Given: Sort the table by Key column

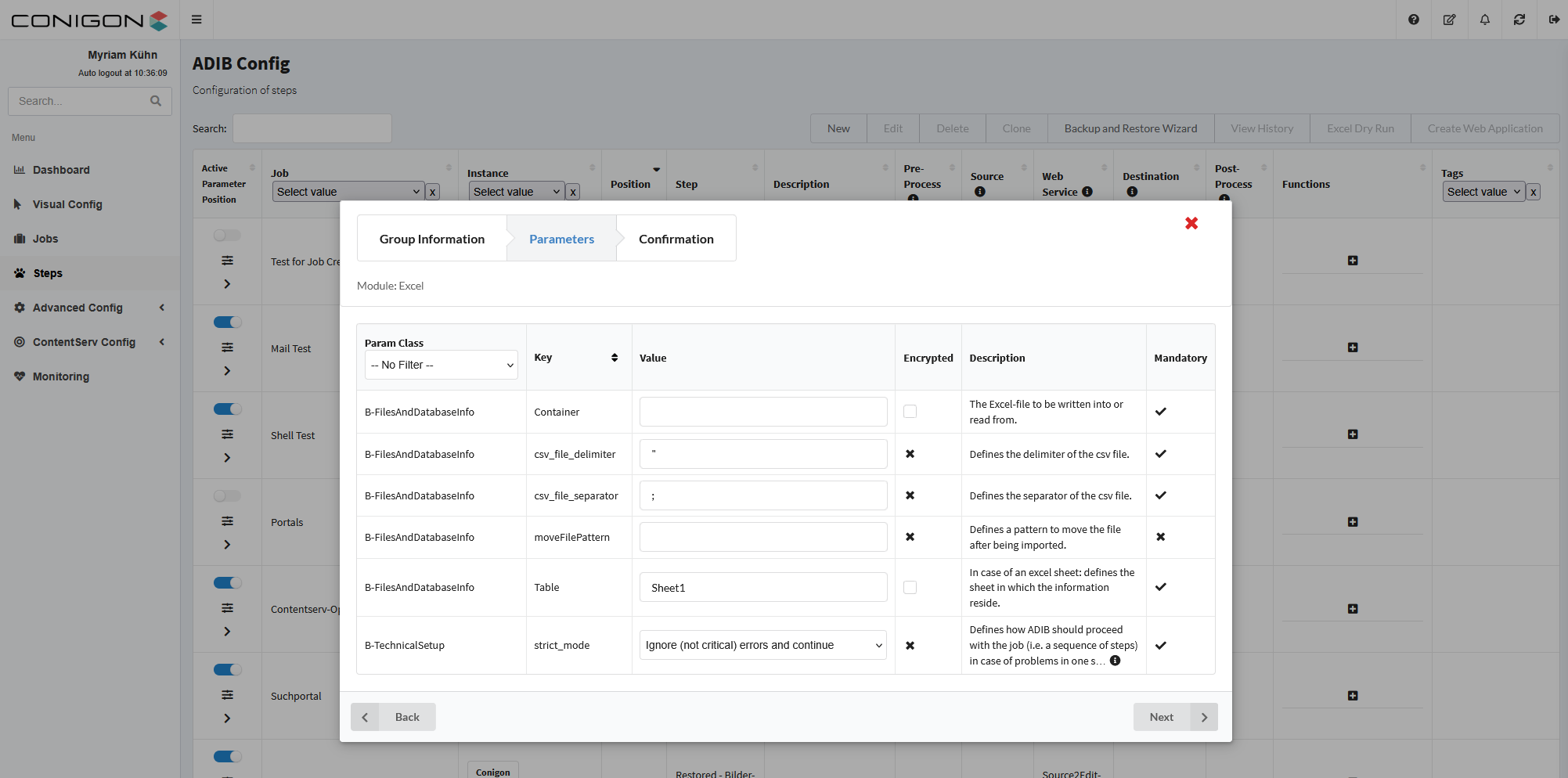Looking at the screenshot, I should [x=614, y=358].
